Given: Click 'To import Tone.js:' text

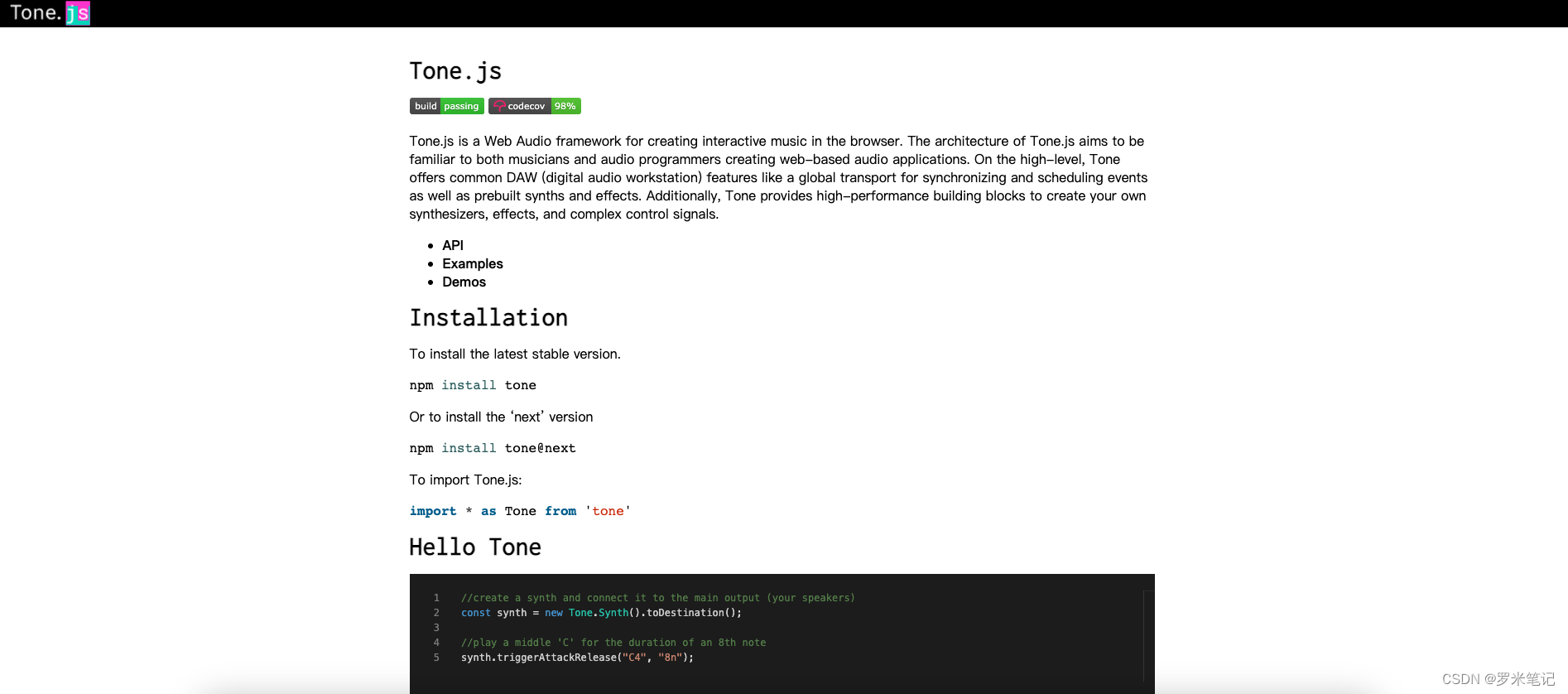Looking at the screenshot, I should point(465,480).
